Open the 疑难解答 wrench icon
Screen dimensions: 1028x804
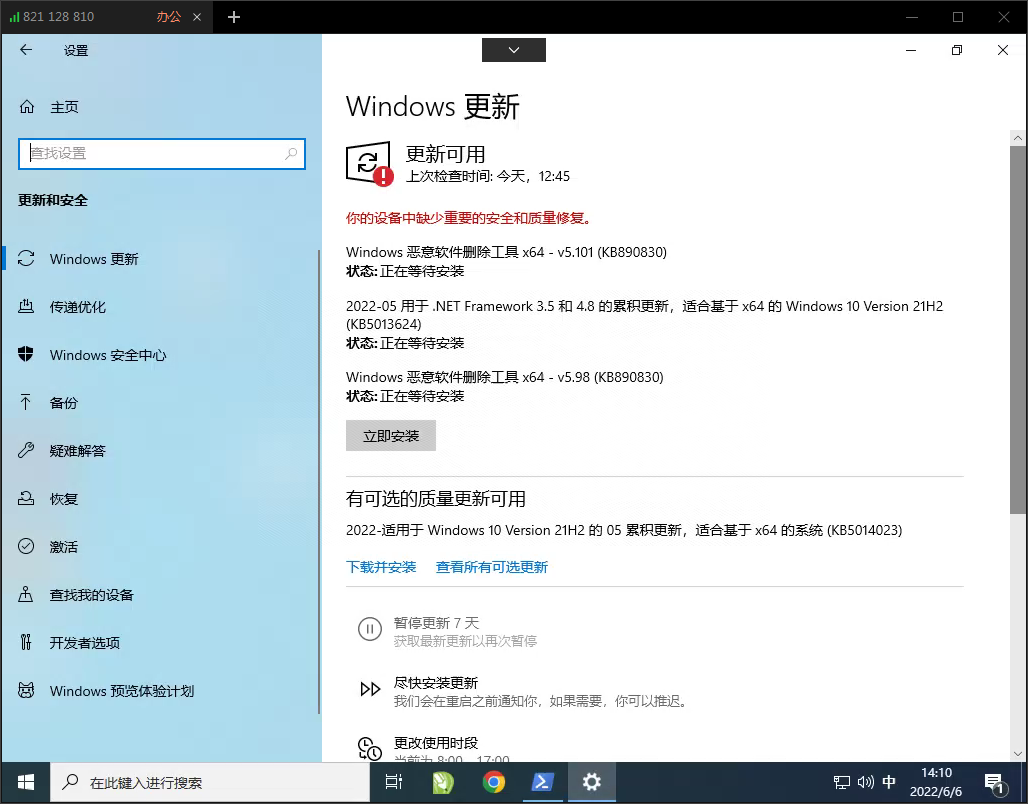point(26,450)
